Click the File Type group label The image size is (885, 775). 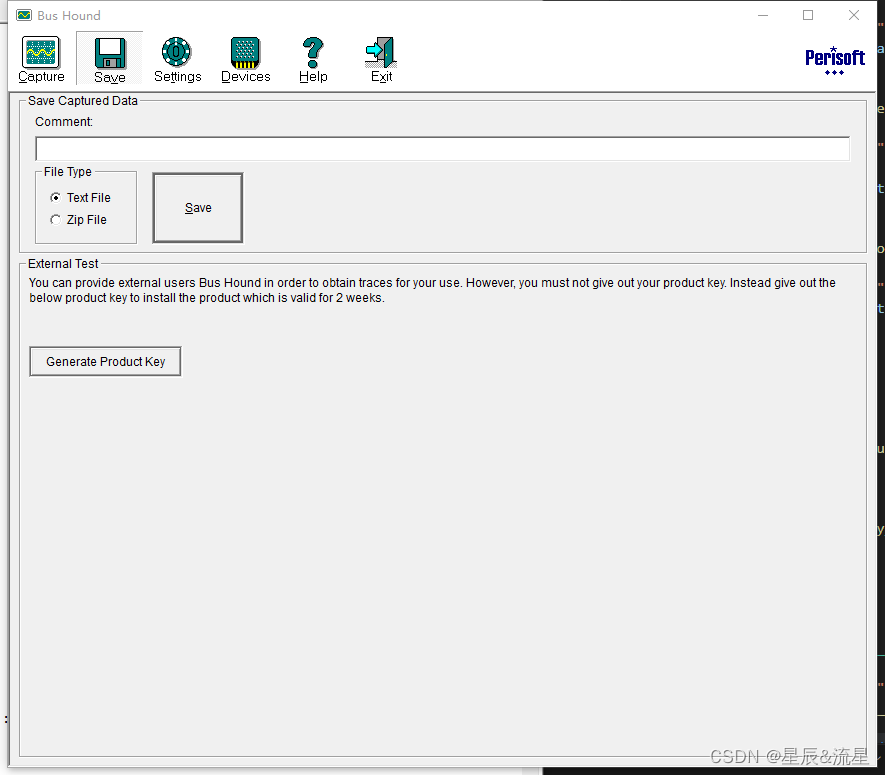pos(68,172)
